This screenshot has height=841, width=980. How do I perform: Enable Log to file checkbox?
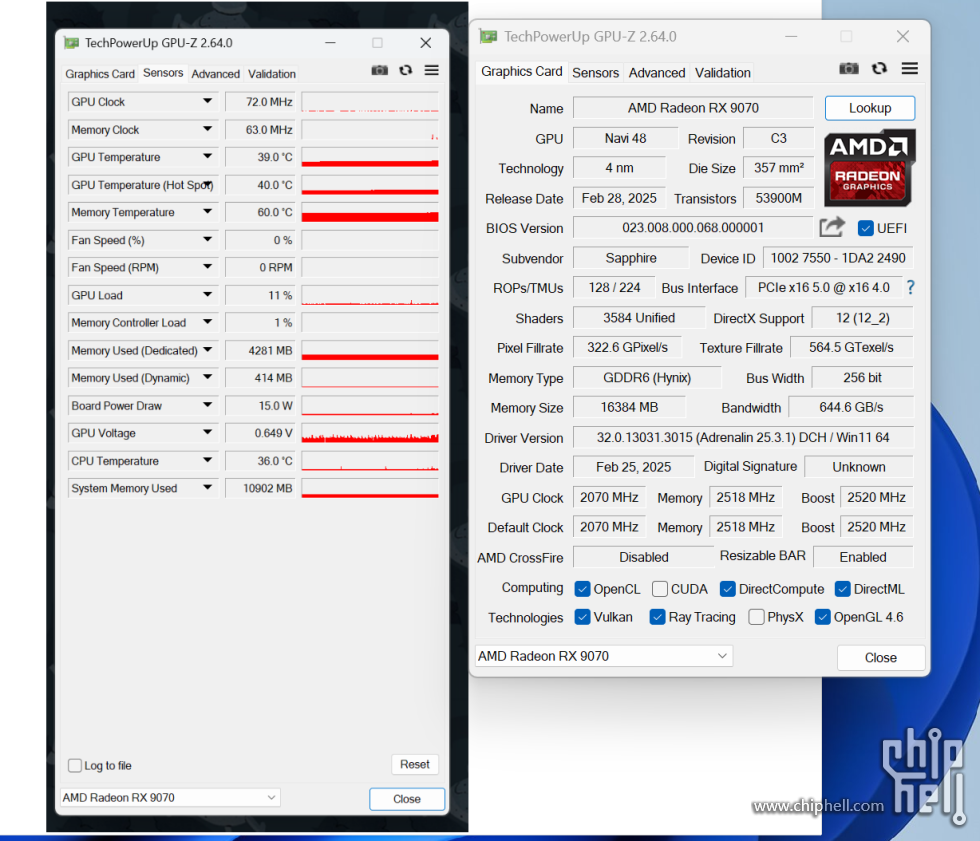click(74, 765)
